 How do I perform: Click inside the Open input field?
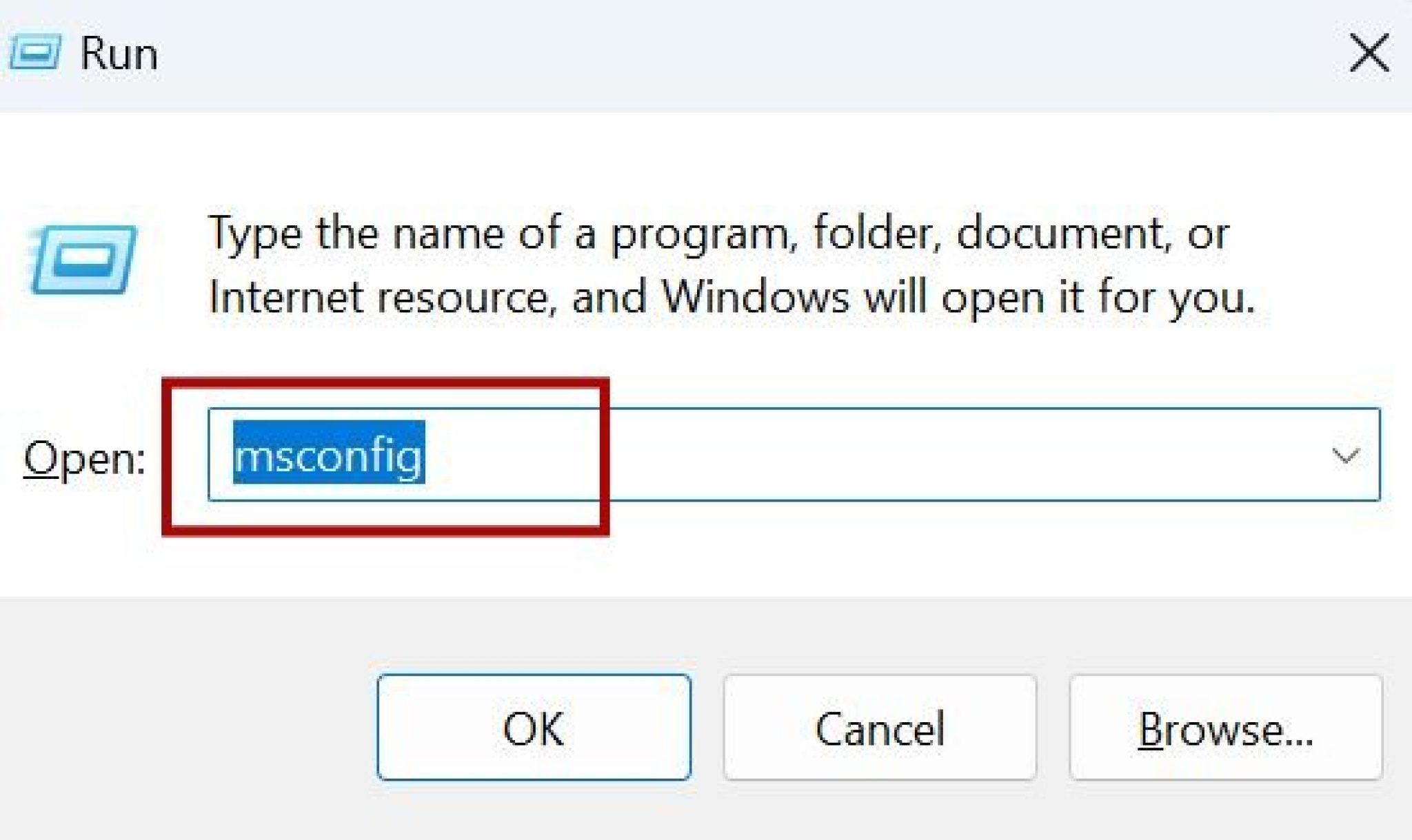pyautogui.click(x=621, y=456)
